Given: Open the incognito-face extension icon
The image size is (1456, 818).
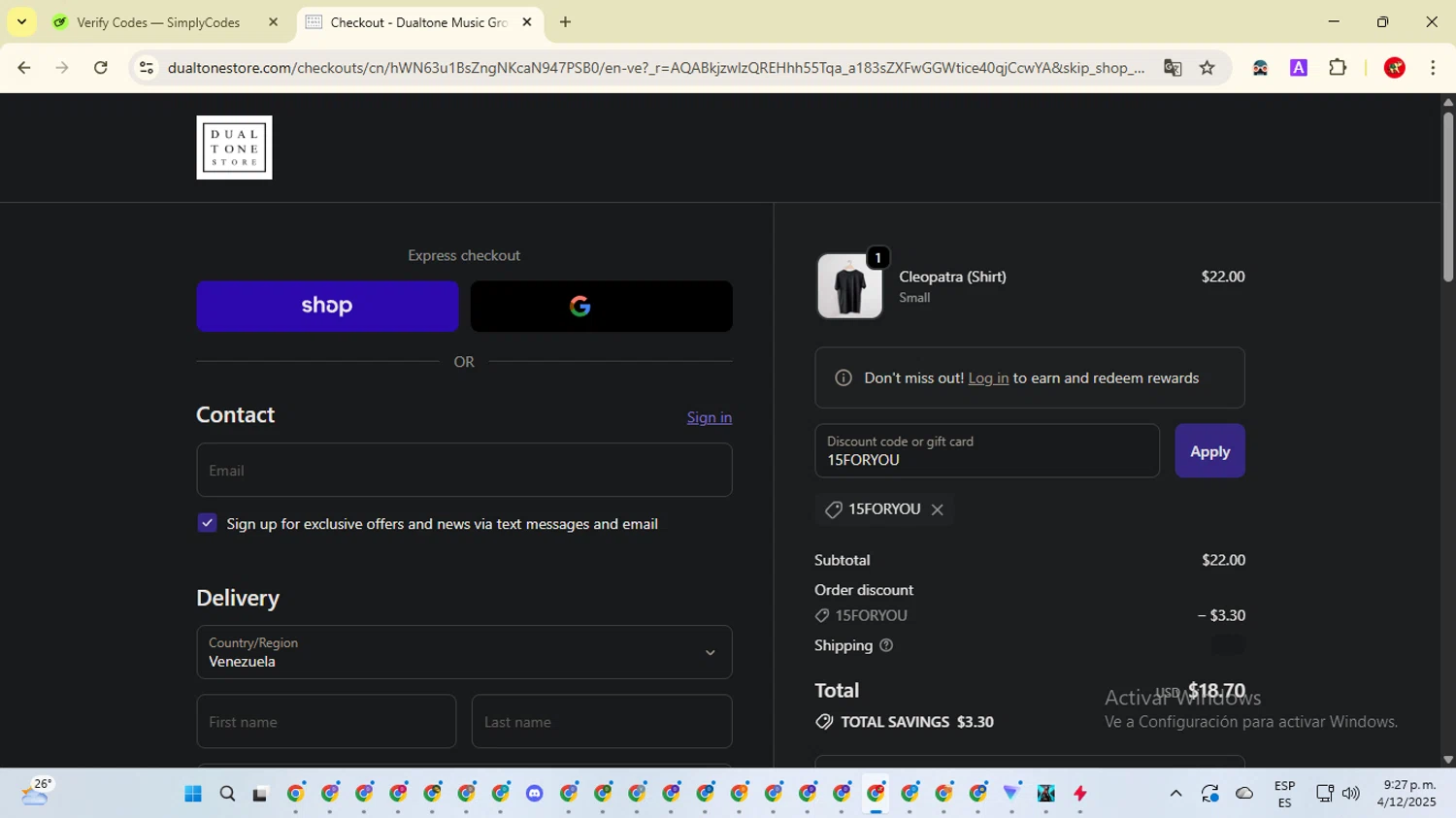Looking at the screenshot, I should [x=1260, y=68].
